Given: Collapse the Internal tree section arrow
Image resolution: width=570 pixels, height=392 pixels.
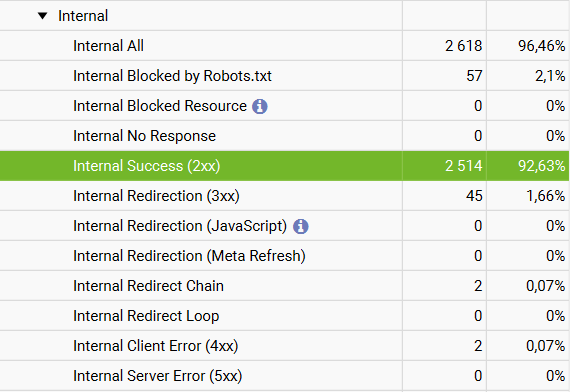Looking at the screenshot, I should [43, 16].
